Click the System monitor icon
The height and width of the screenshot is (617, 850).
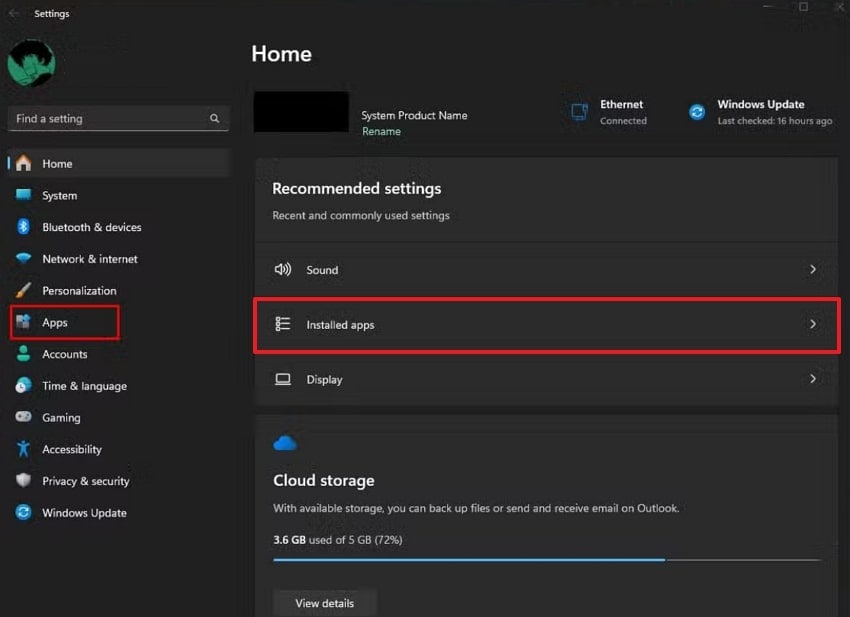click(23, 195)
